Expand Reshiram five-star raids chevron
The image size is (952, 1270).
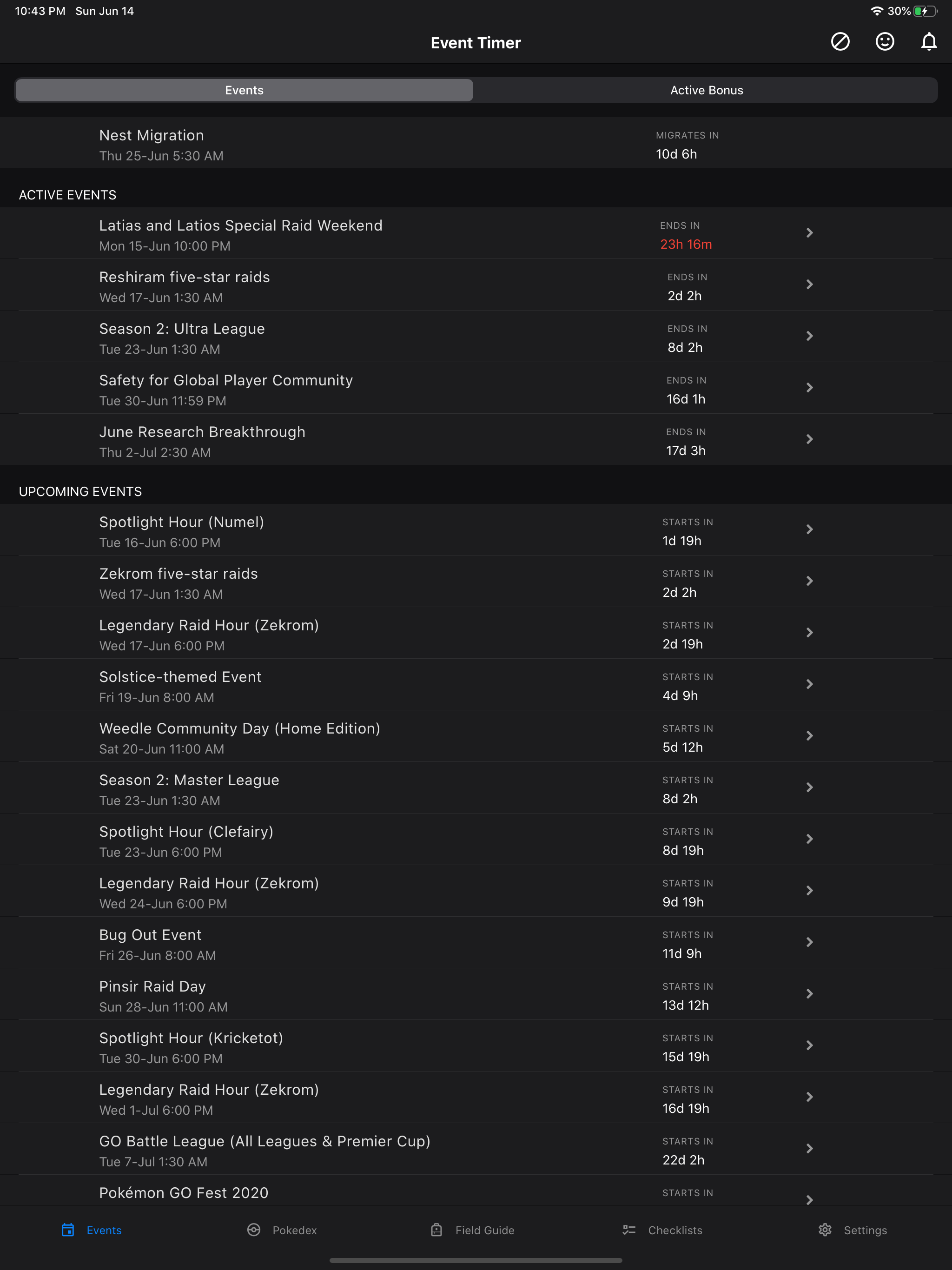[x=810, y=284]
